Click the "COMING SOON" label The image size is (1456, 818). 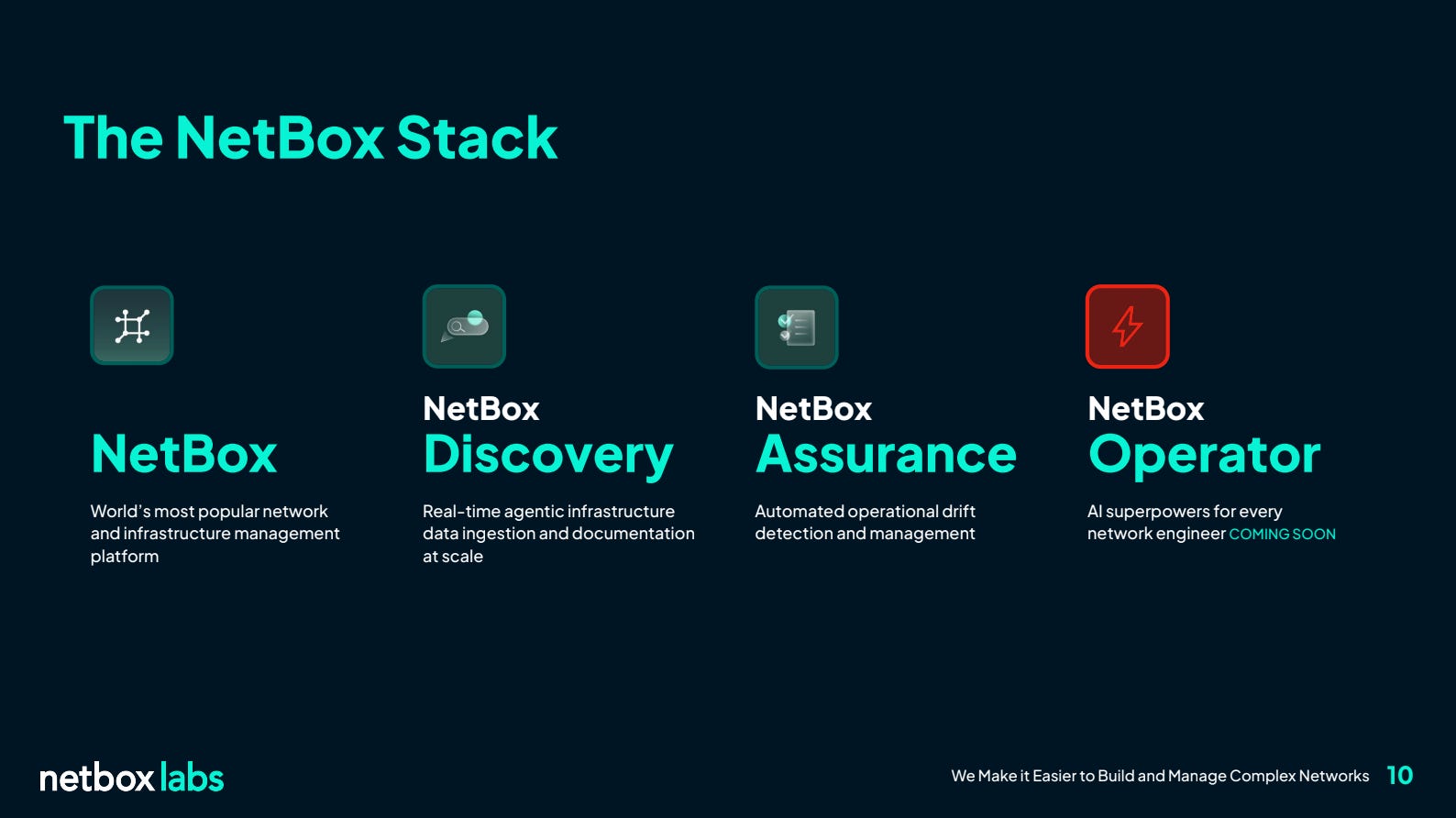(x=1282, y=534)
